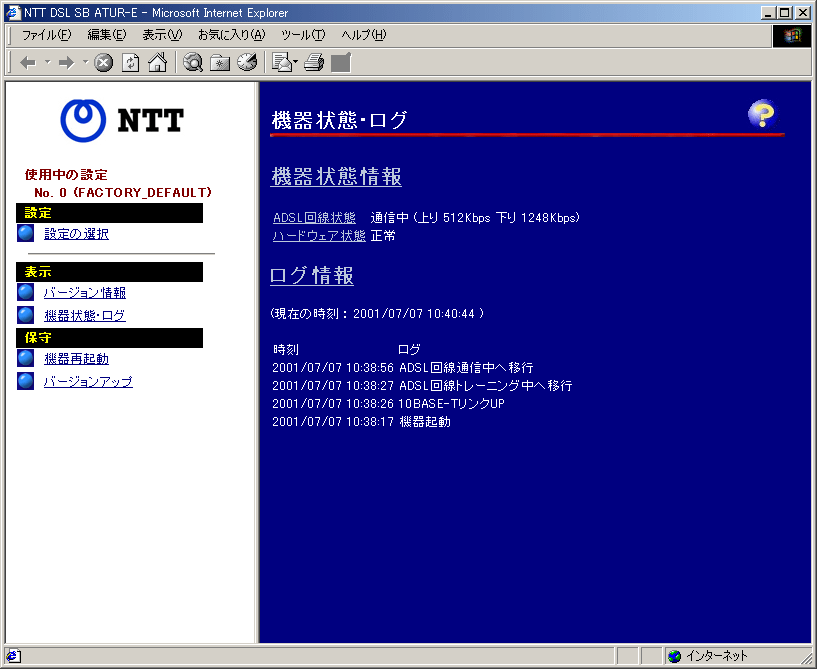The height and width of the screenshot is (669, 817).
Task: Open the バージョンアップ link
Action: point(88,381)
